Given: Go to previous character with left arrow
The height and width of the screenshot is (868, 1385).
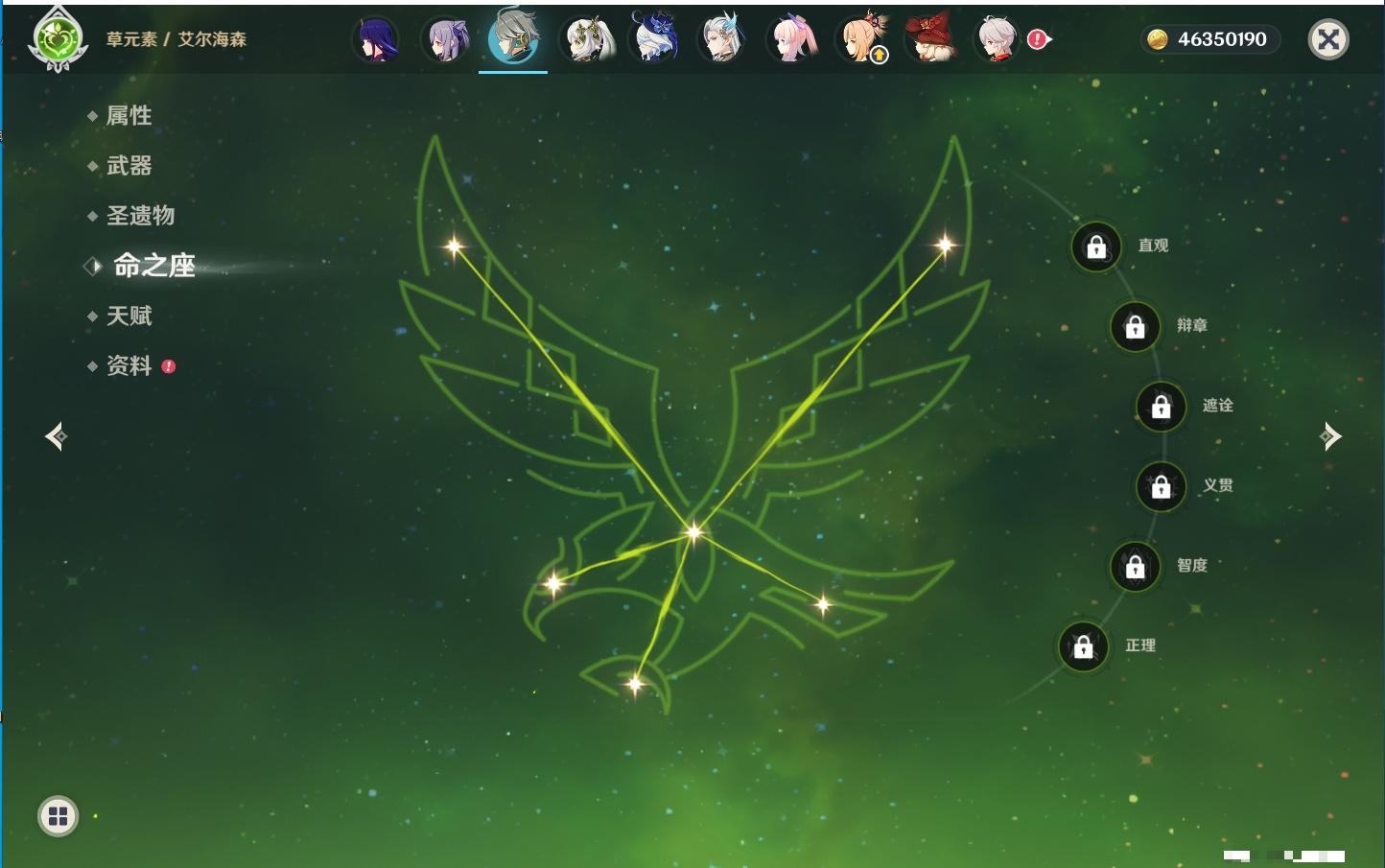Looking at the screenshot, I should click(x=56, y=436).
